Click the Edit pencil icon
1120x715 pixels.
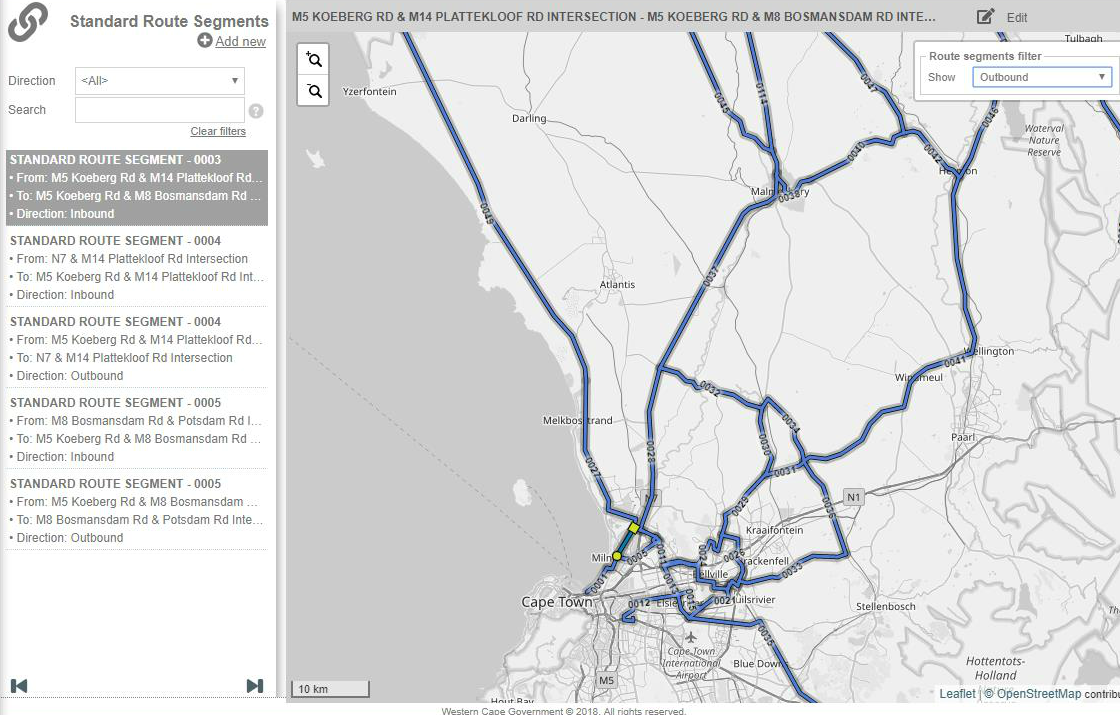pos(985,16)
